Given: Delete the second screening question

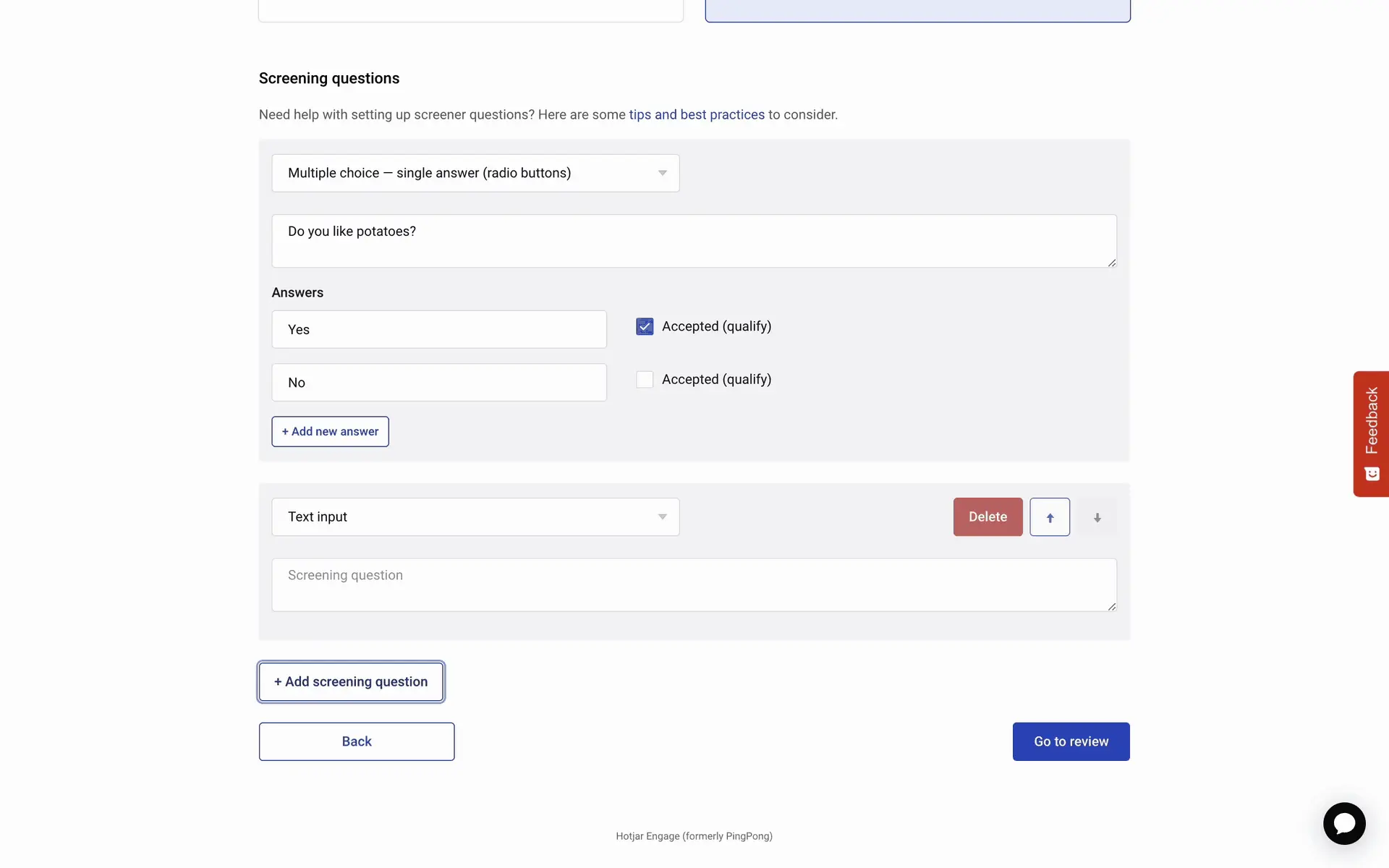Looking at the screenshot, I should (x=987, y=517).
